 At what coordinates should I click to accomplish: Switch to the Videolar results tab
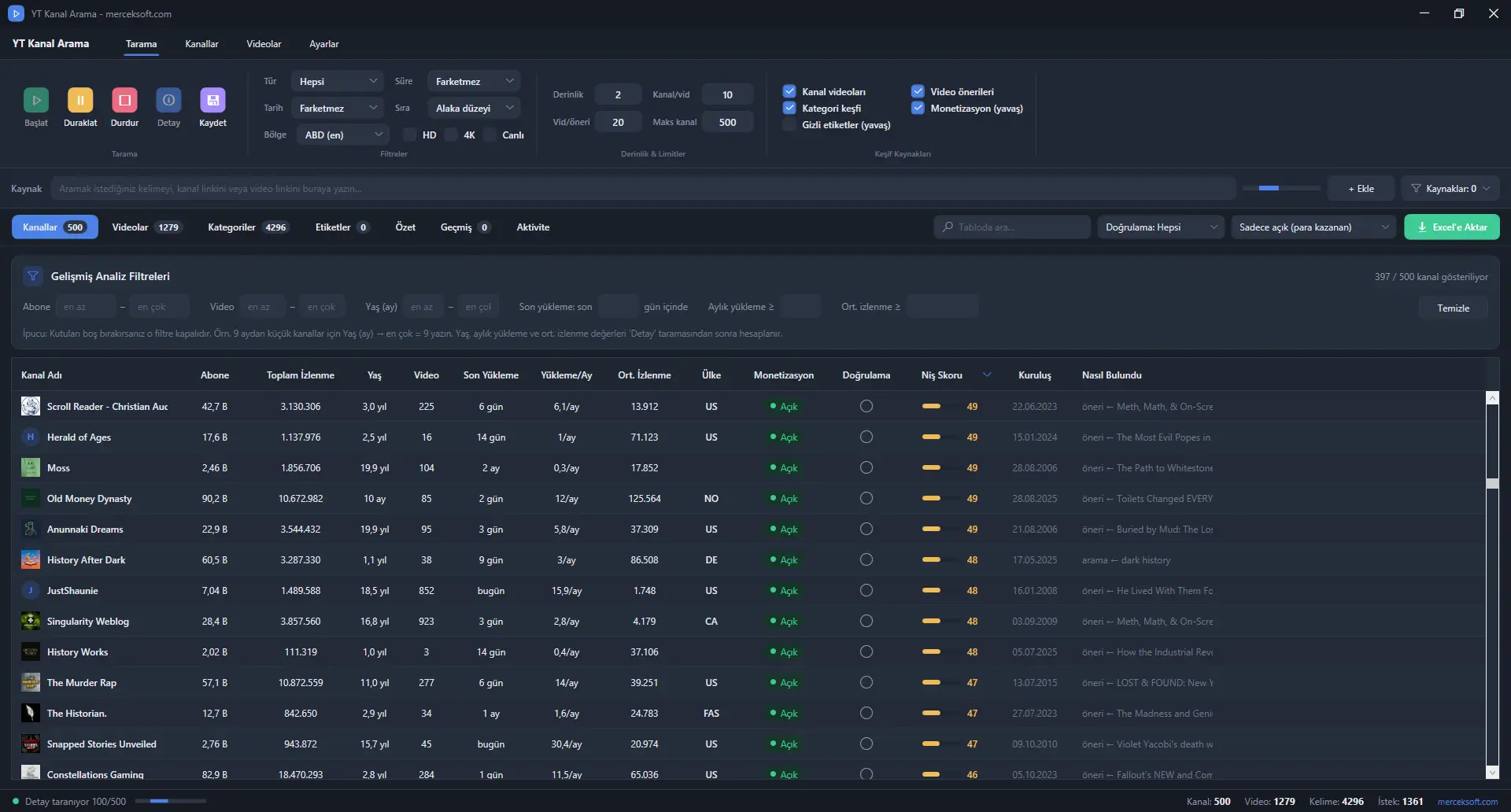click(146, 227)
